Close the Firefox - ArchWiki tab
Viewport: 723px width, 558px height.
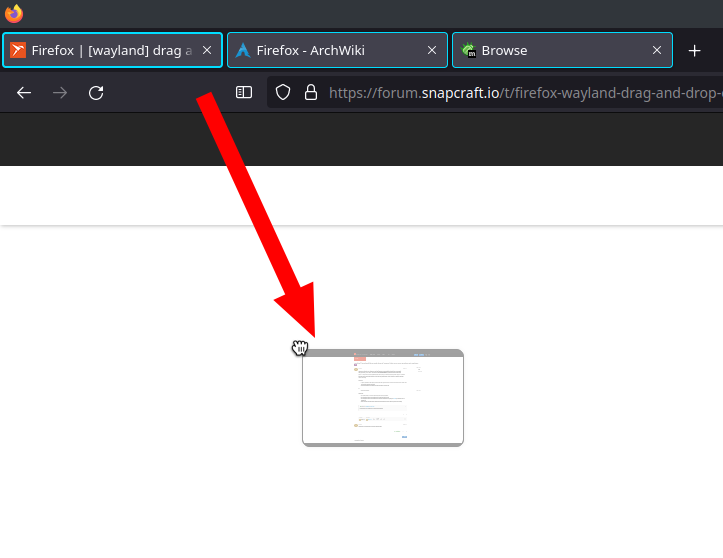(x=432, y=51)
